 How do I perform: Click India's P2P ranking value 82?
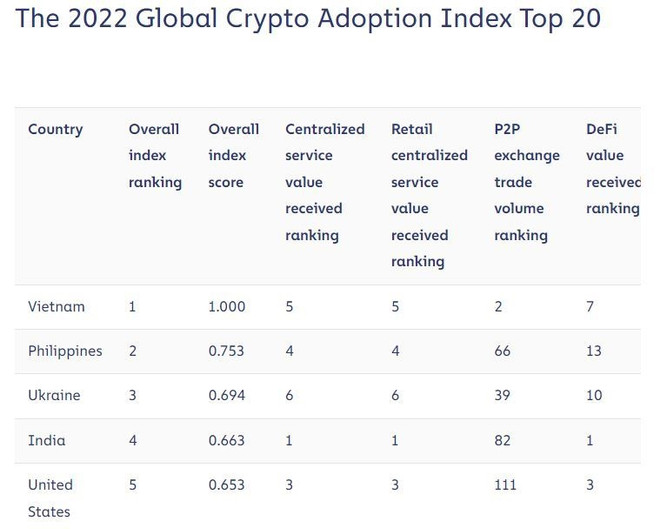pyautogui.click(x=502, y=440)
